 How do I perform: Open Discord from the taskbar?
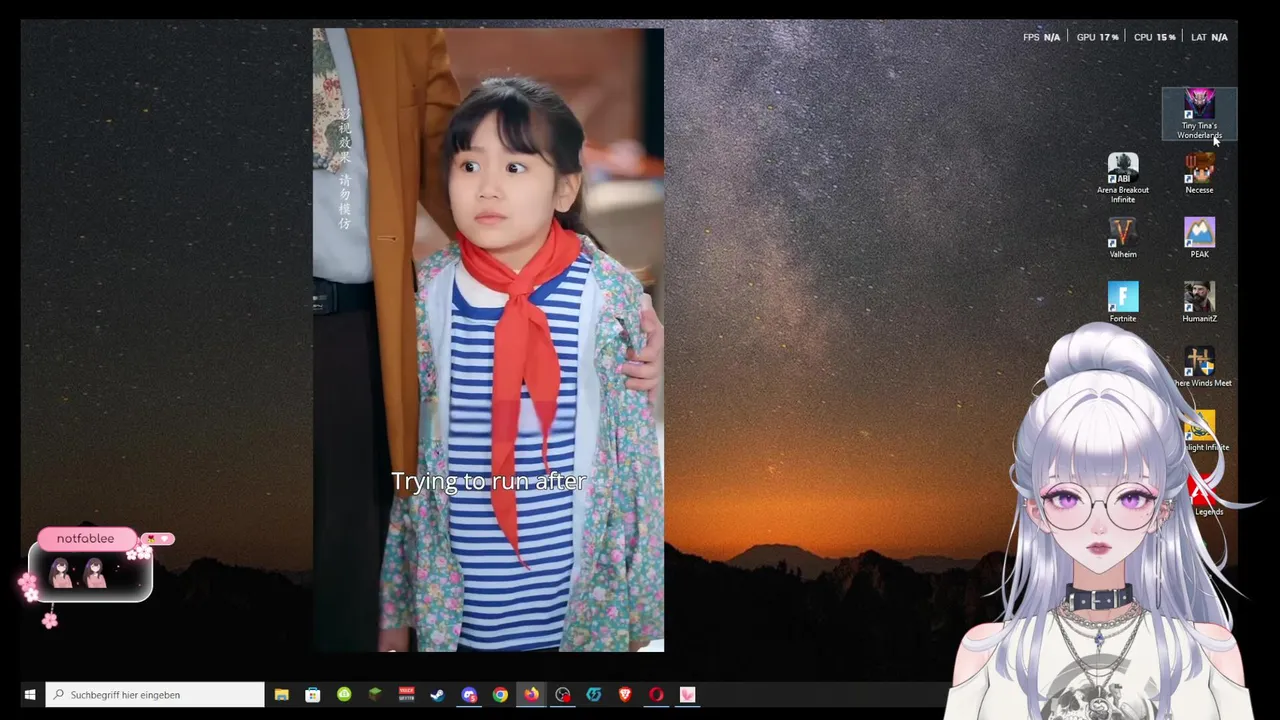pyautogui.click(x=469, y=694)
